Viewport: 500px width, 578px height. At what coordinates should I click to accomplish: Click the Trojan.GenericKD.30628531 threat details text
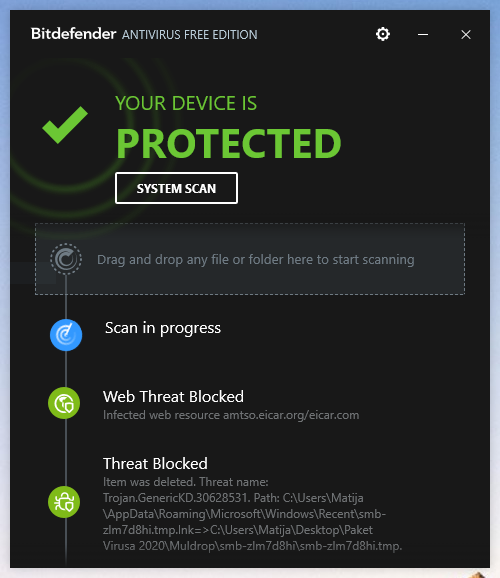tap(252, 514)
